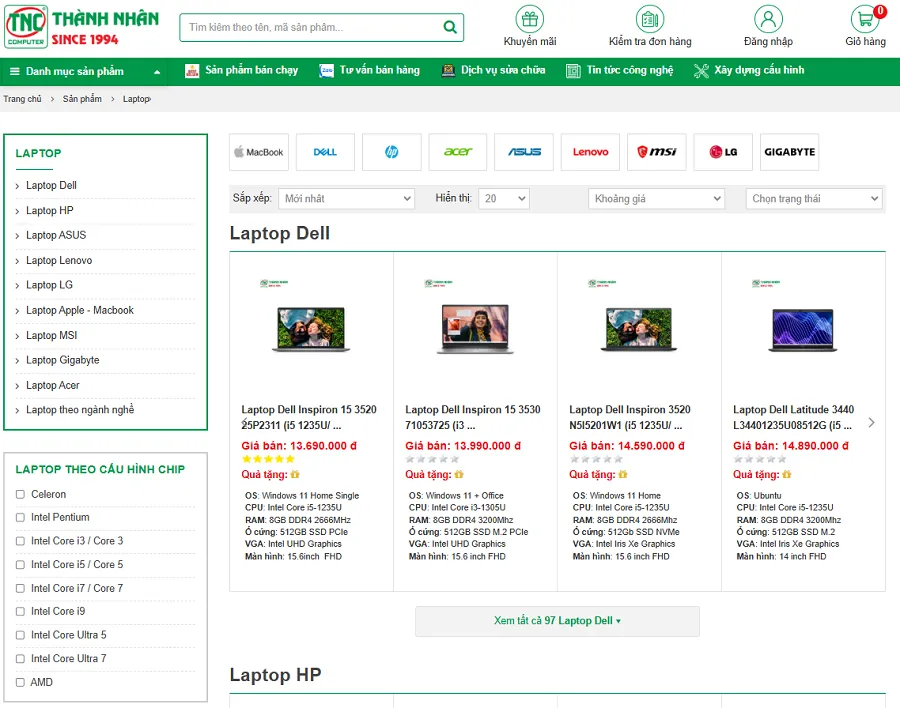The height and width of the screenshot is (708, 900).
Task: Check the AMD chip filter
Action: pyautogui.click(x=20, y=682)
